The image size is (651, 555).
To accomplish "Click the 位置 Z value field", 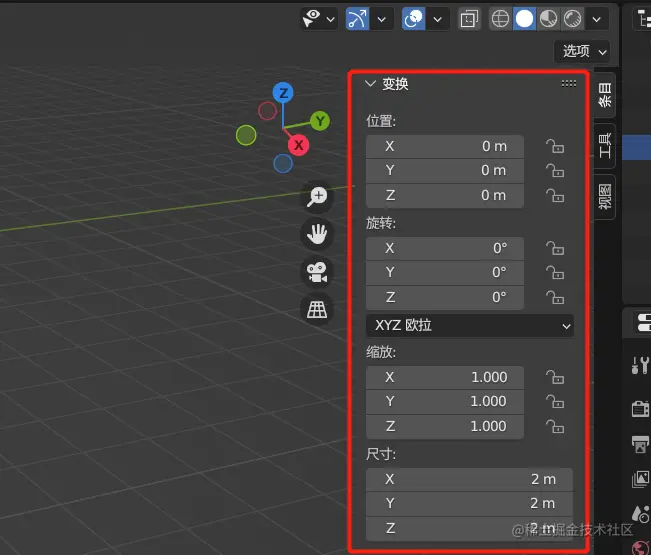I will [x=445, y=196].
